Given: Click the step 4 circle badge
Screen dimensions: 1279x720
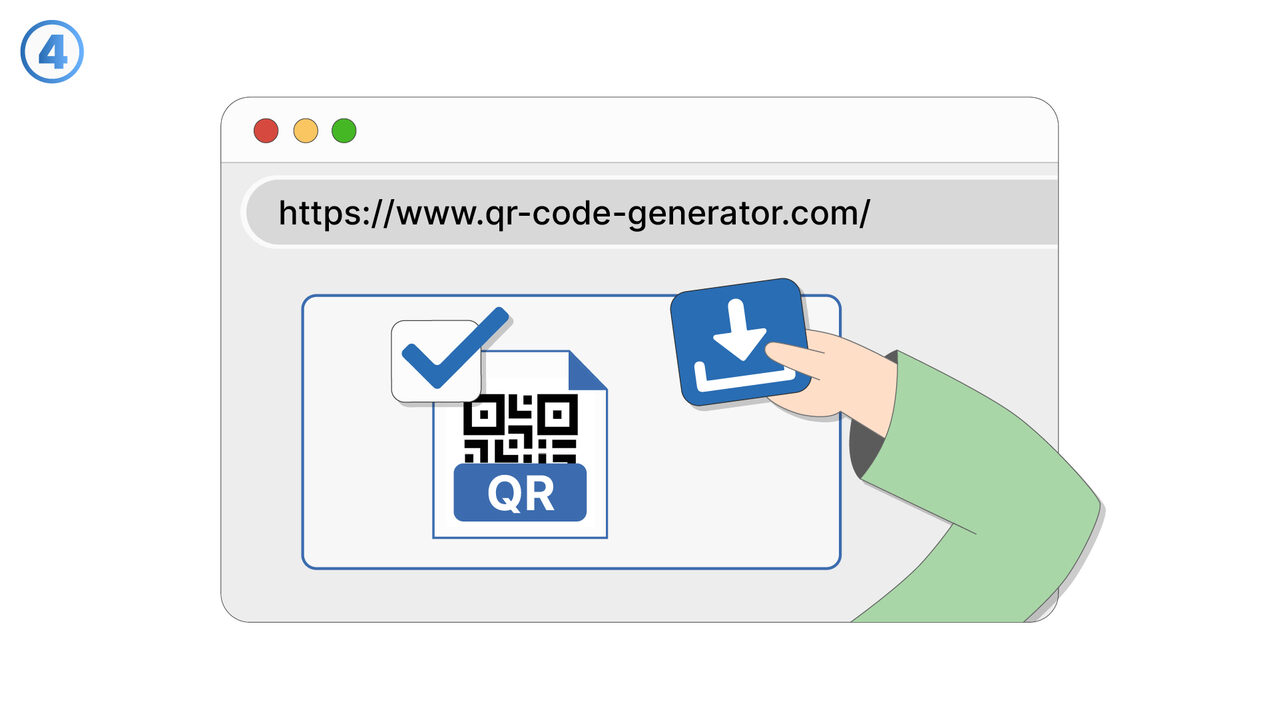Looking at the screenshot, I should [52, 51].
